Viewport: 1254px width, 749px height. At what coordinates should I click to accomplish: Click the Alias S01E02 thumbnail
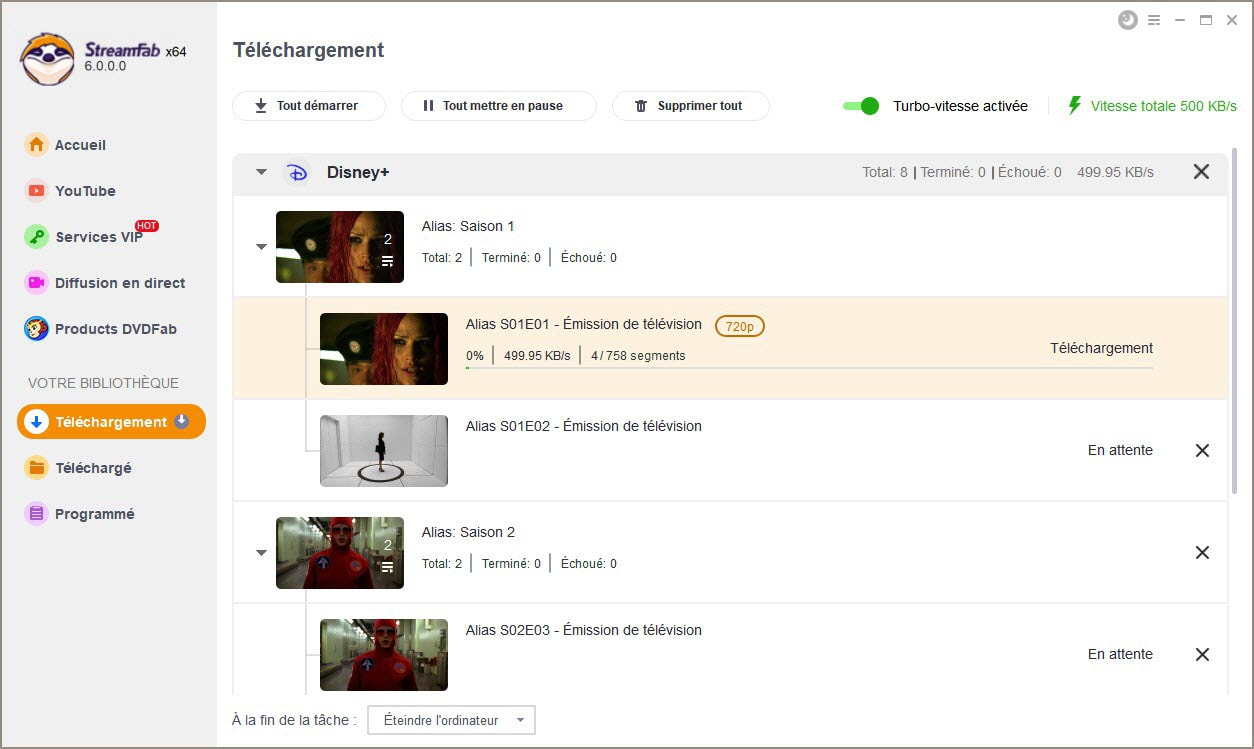point(384,451)
